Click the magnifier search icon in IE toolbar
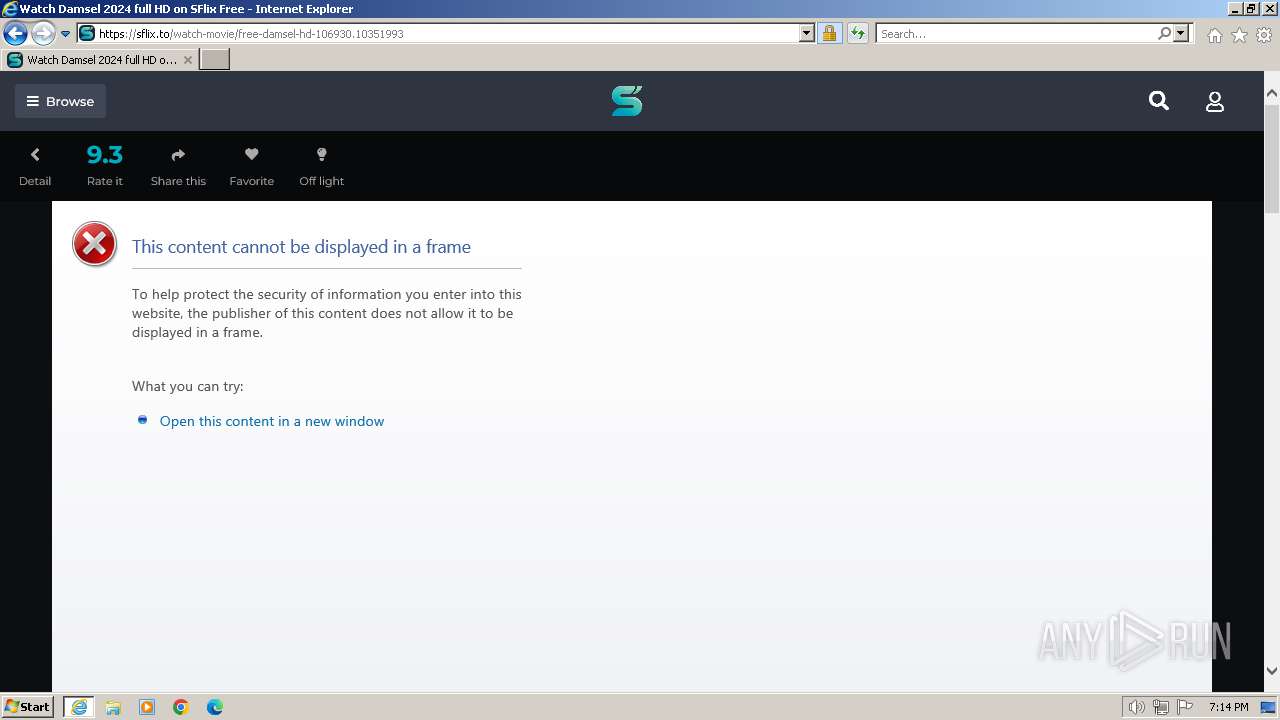This screenshot has height=720, width=1280. (1164, 33)
